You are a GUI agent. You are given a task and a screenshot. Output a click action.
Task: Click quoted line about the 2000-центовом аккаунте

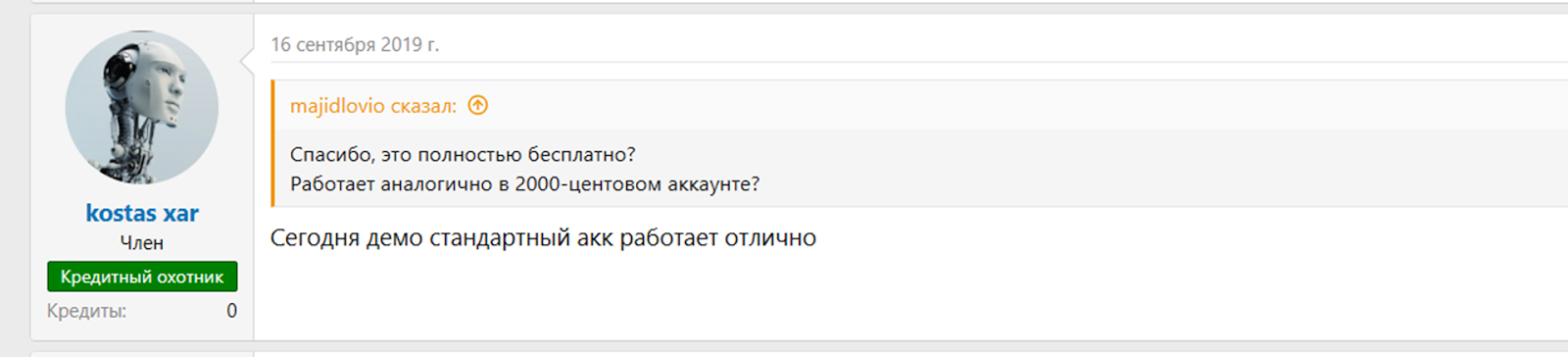point(524,184)
